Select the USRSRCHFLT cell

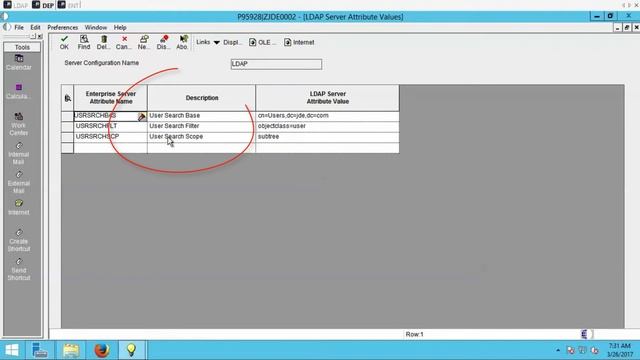[111, 126]
